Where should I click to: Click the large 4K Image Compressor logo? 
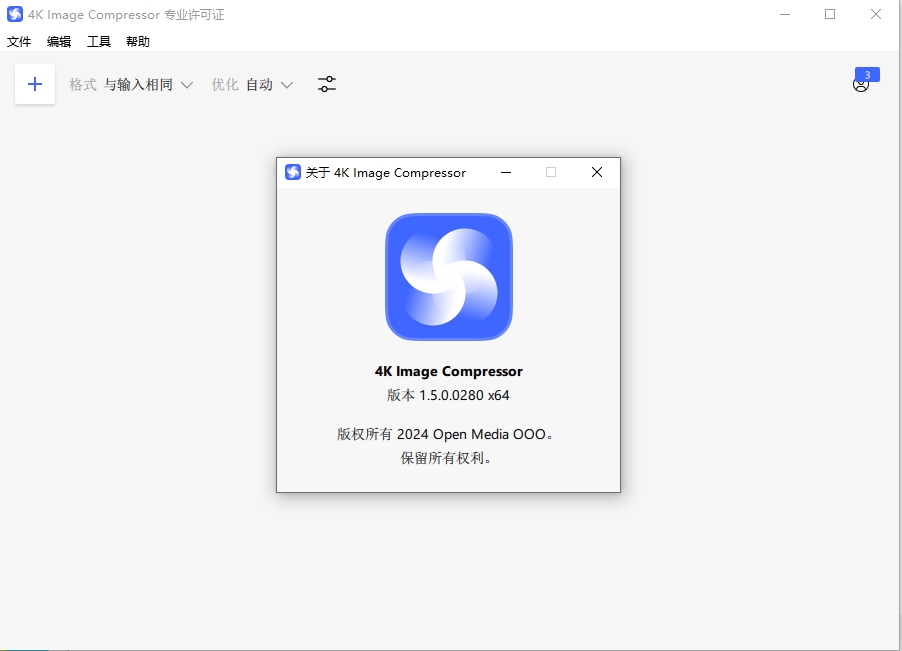[x=449, y=277]
